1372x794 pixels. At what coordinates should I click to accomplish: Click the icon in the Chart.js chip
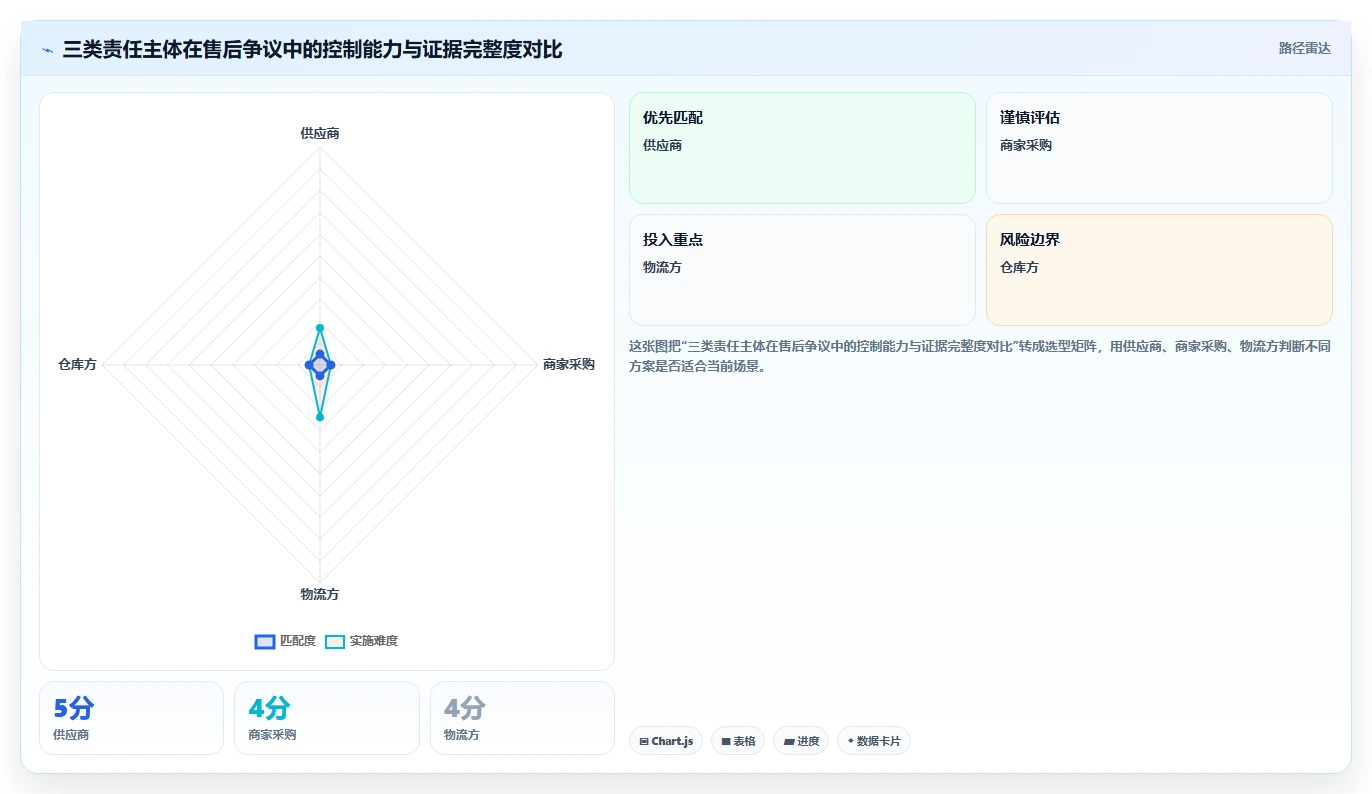coord(644,742)
